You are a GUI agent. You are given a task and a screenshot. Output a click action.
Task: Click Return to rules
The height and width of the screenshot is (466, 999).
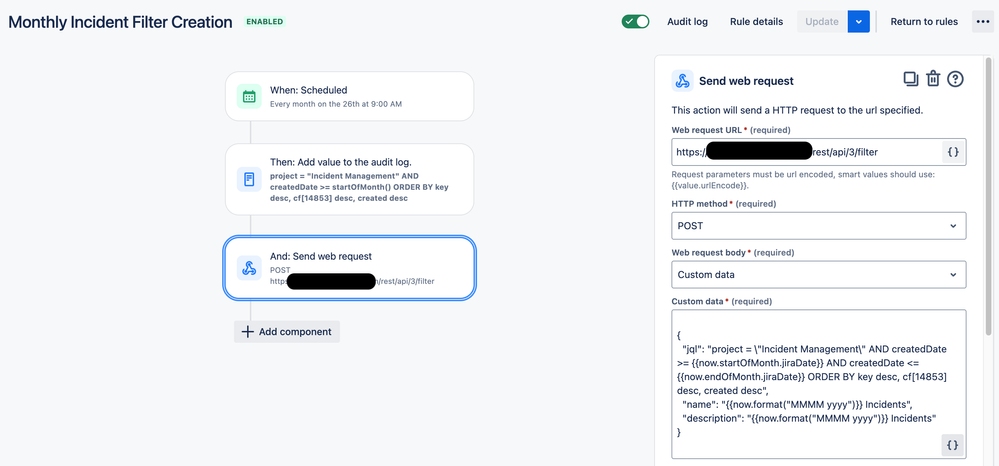pyautogui.click(x=924, y=22)
